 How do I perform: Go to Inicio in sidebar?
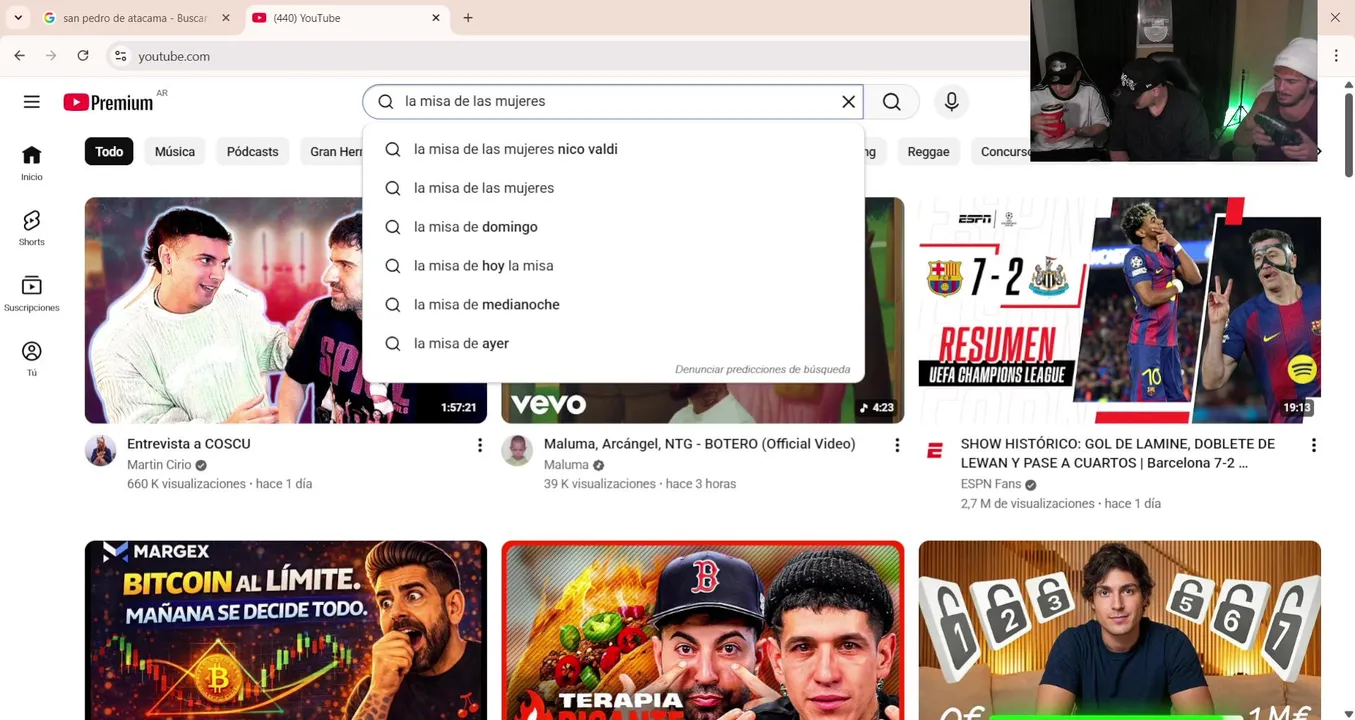tap(32, 163)
